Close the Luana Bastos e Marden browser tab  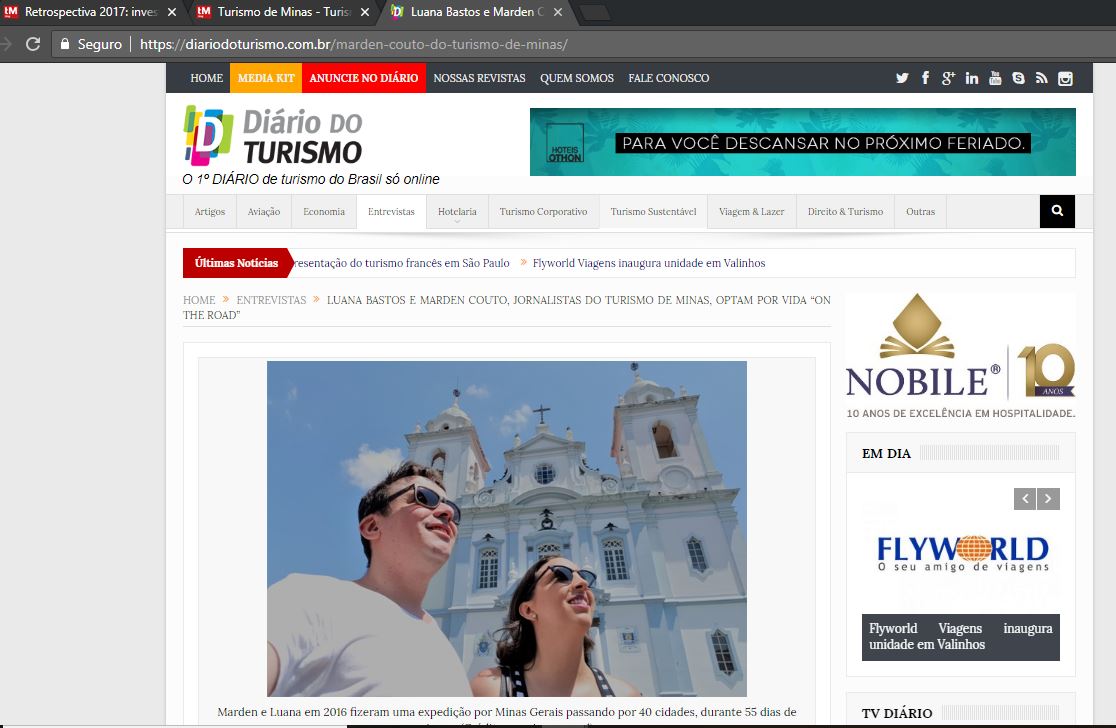coord(557,12)
